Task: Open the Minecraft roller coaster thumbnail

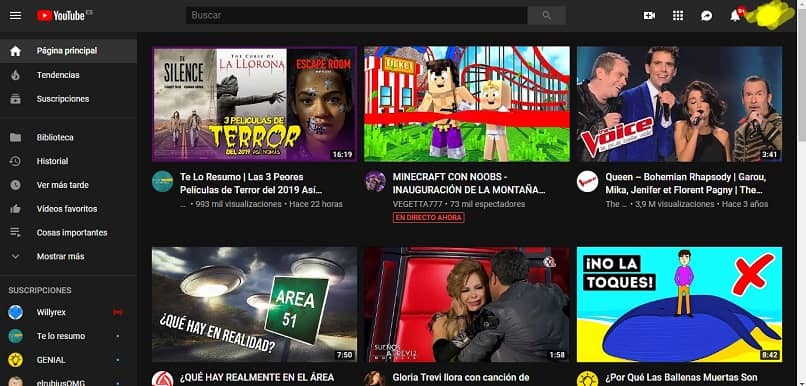Action: pyautogui.click(x=467, y=104)
